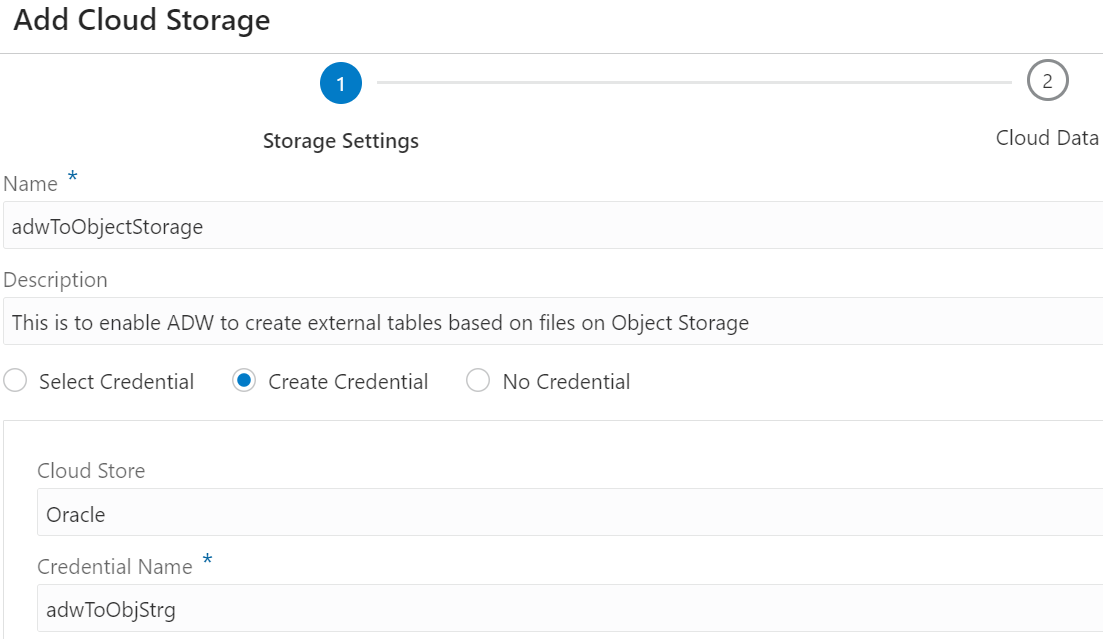1103x639 pixels.
Task: Go to step 2 circle indicator
Action: (1047, 81)
